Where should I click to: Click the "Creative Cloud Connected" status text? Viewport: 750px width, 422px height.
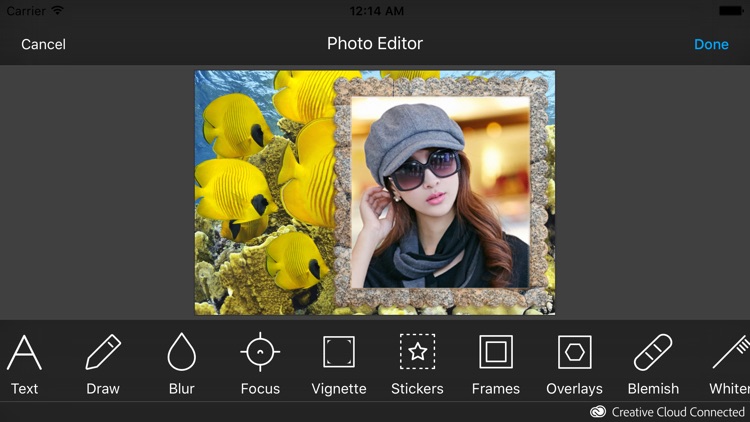point(678,412)
